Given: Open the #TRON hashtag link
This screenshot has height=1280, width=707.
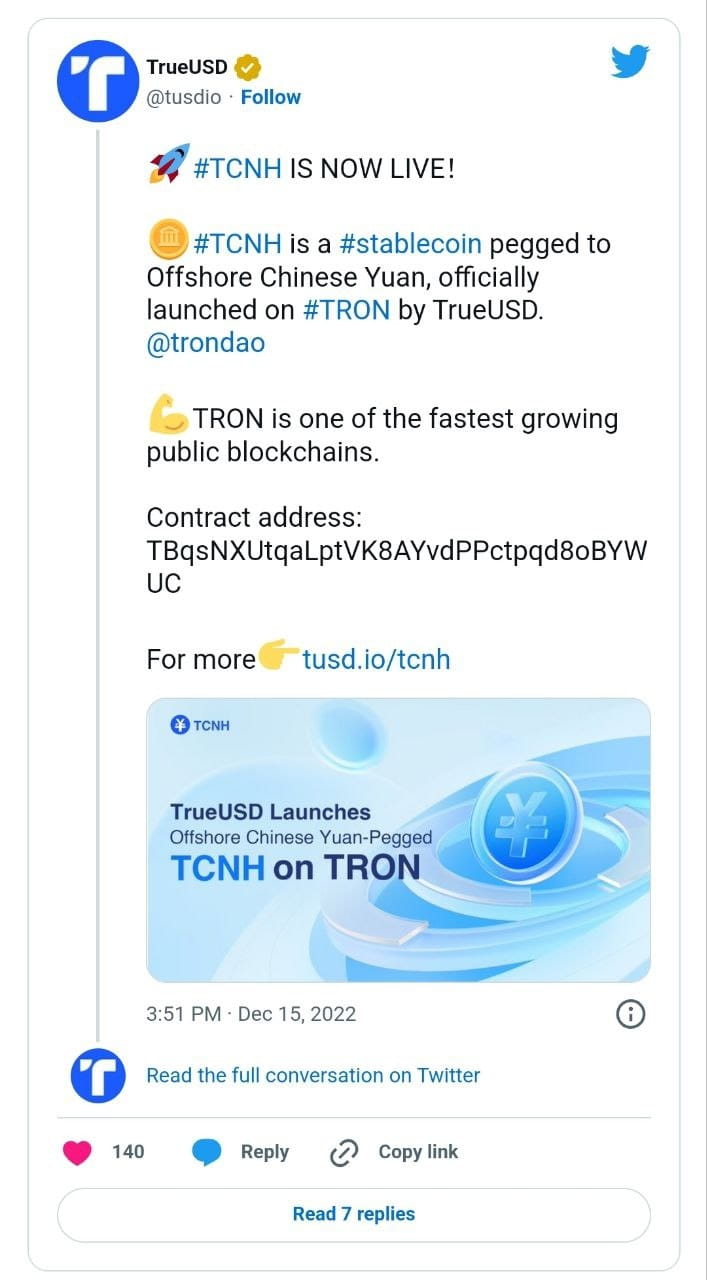Looking at the screenshot, I should click(x=346, y=310).
